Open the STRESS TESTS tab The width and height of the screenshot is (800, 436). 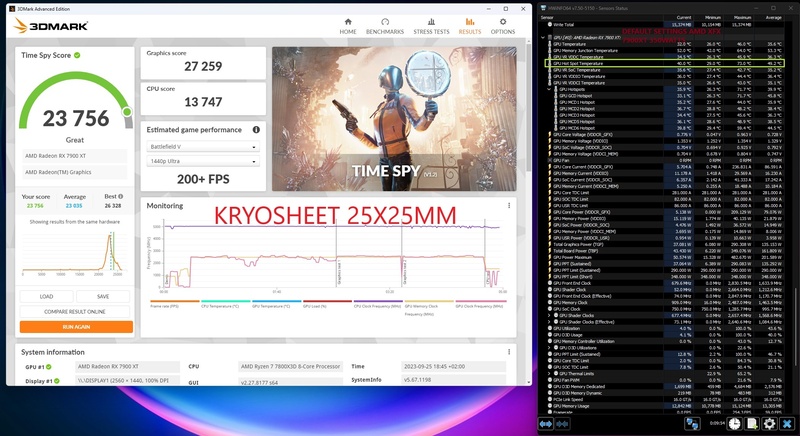431,26
